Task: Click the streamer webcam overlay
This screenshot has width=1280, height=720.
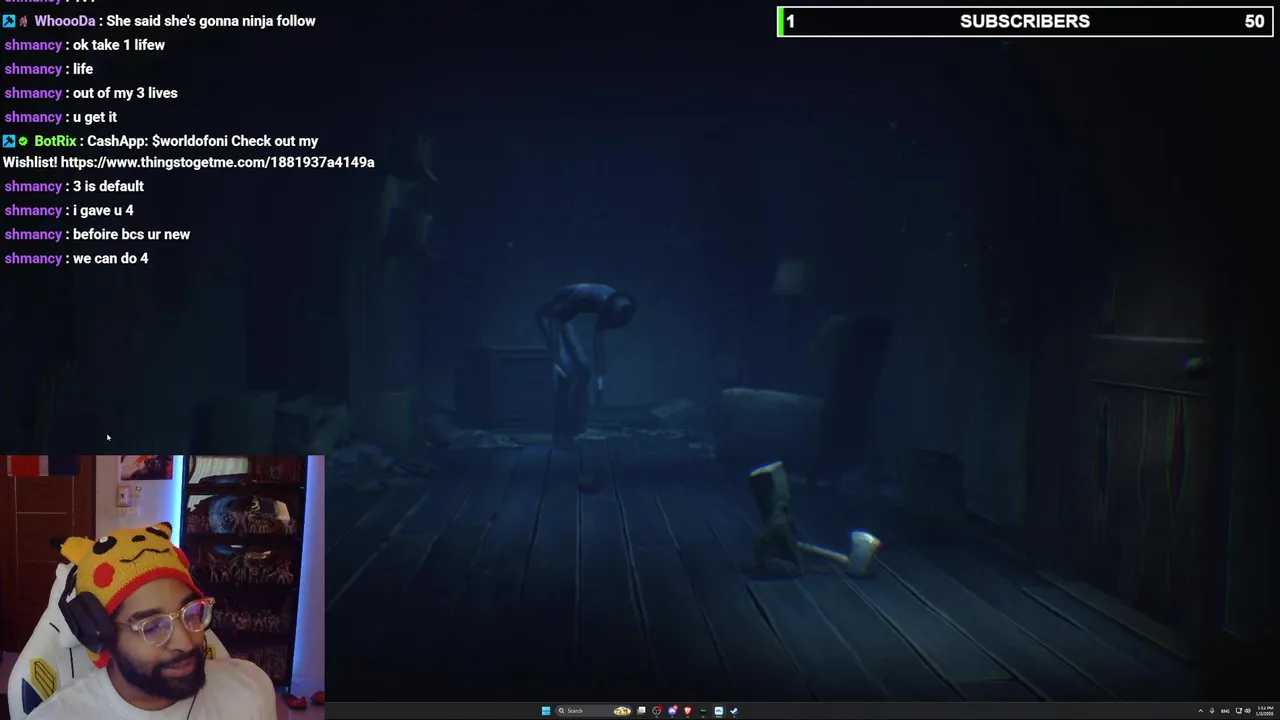Action: (162, 587)
